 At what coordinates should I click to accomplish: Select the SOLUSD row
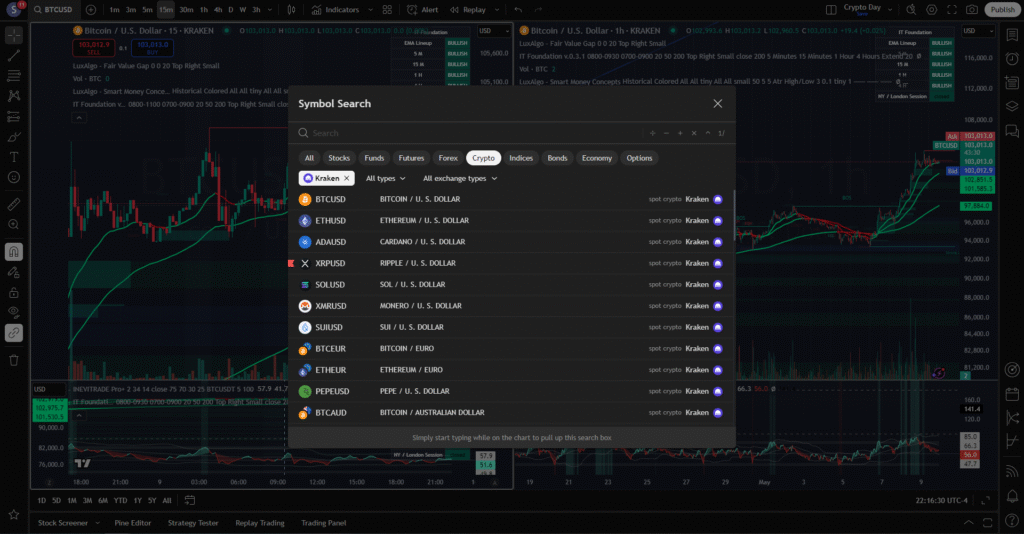[x=512, y=285]
